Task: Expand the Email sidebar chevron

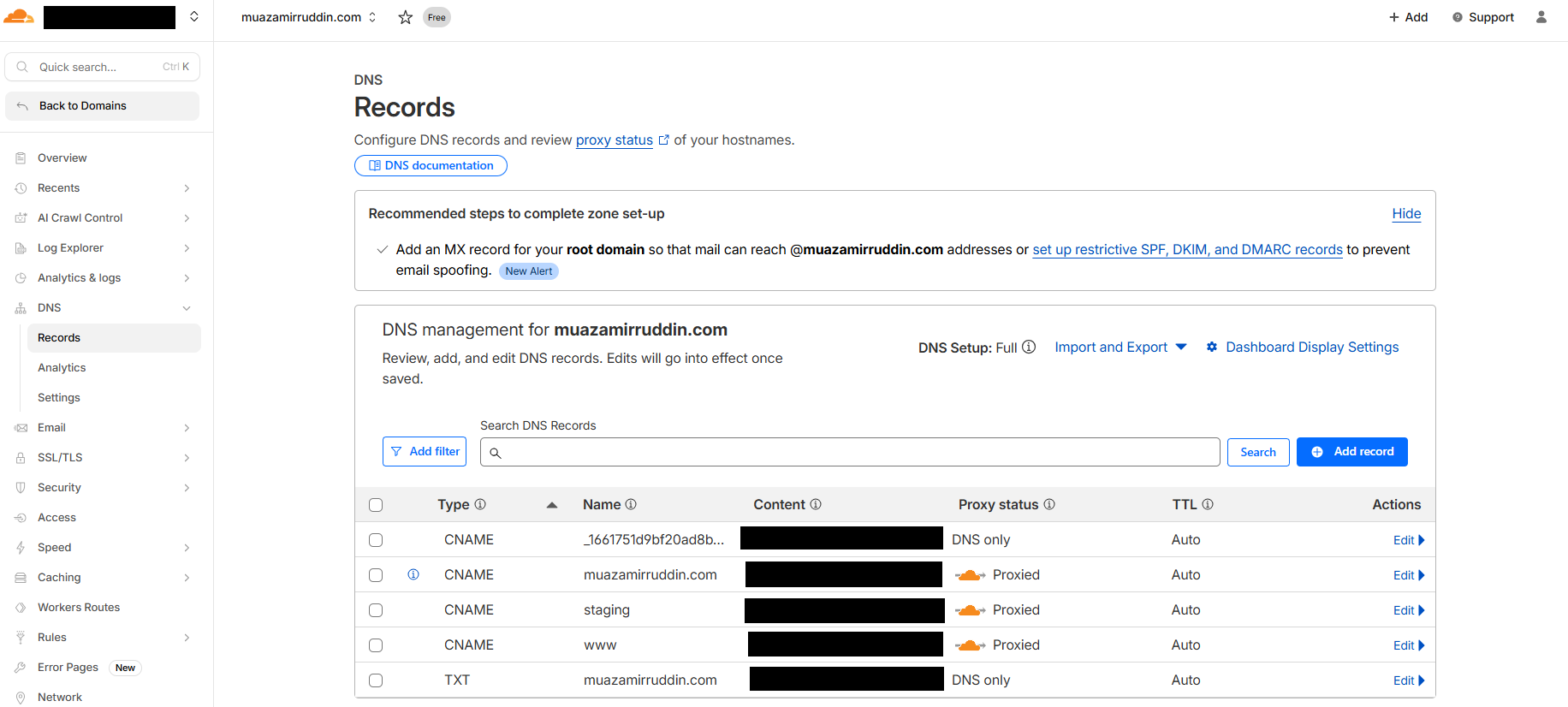Action: pos(187,428)
